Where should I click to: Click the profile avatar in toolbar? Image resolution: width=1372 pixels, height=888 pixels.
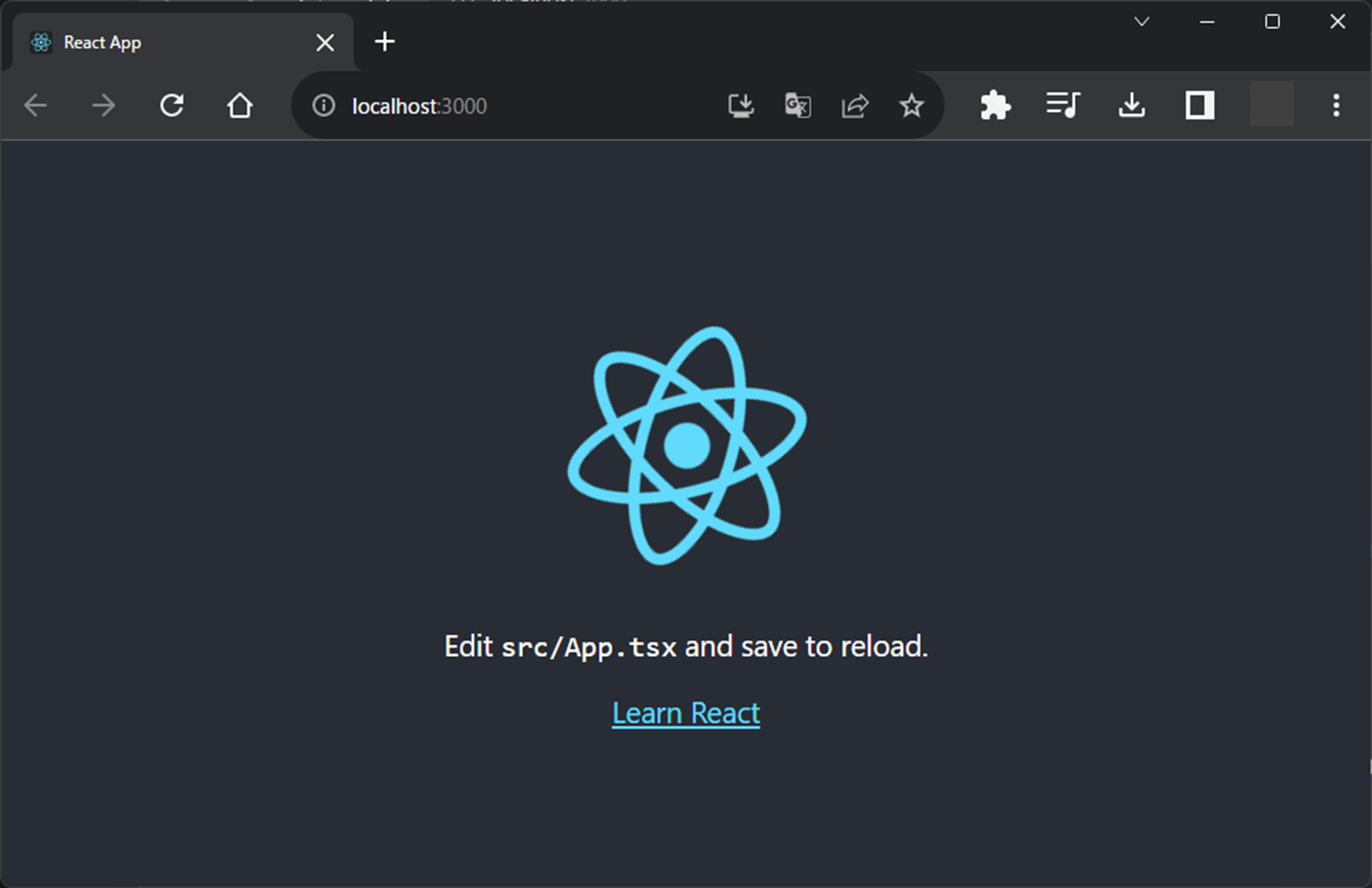[1270, 105]
